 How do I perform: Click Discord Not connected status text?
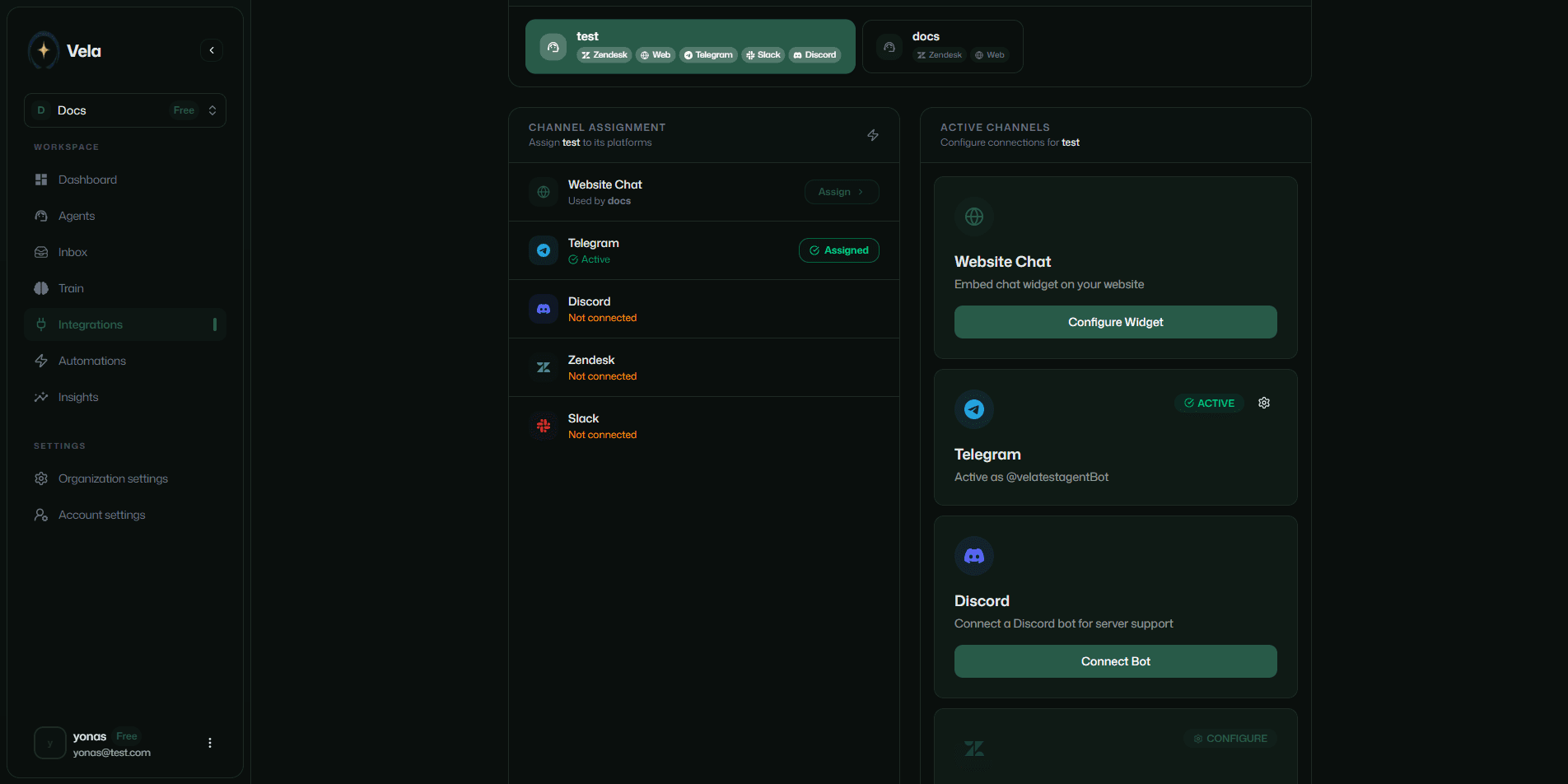(x=602, y=318)
